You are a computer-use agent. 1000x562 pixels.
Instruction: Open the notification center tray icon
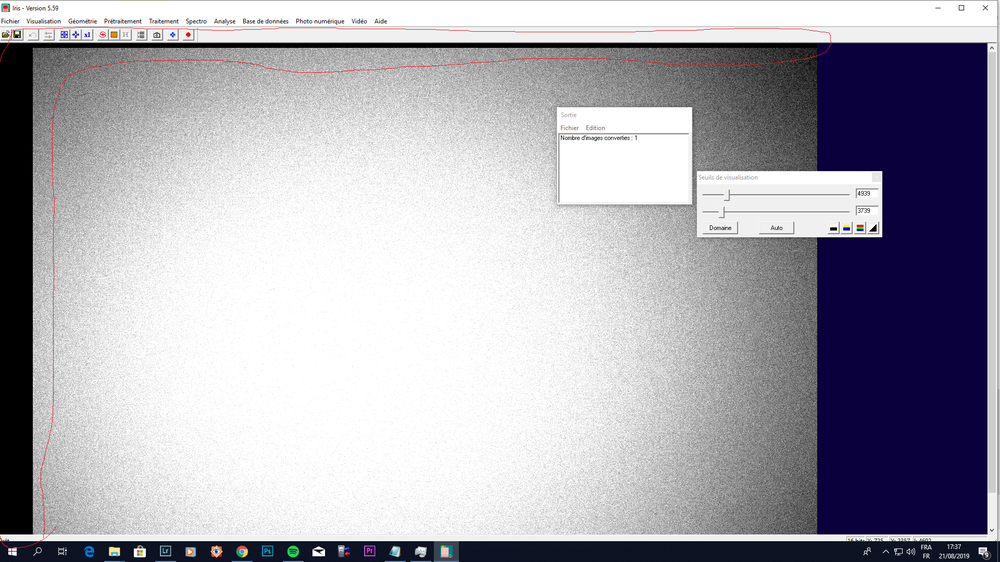click(984, 552)
